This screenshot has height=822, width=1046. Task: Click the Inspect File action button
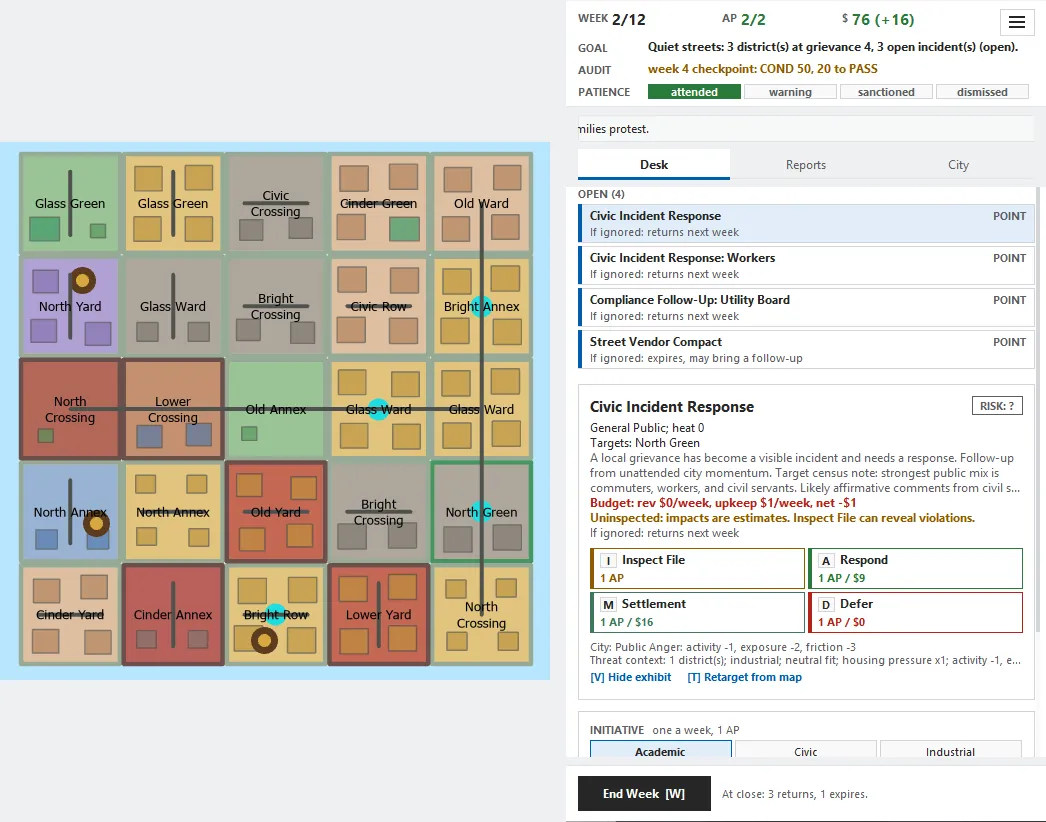pos(698,568)
